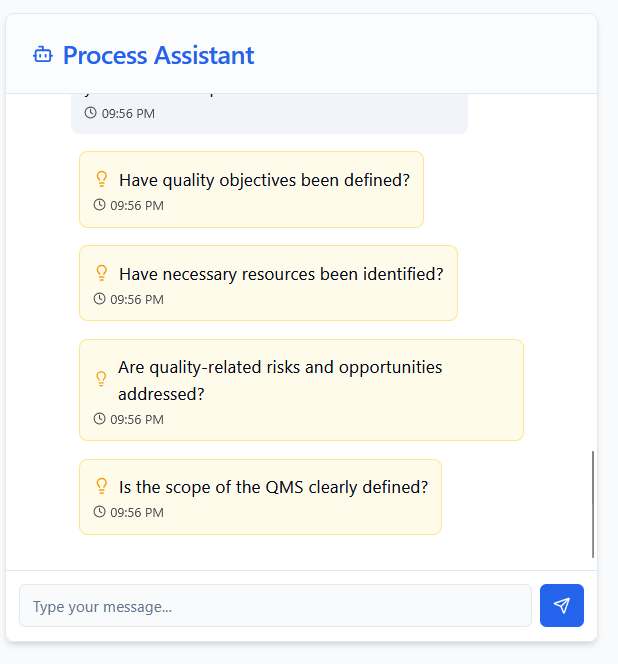Image resolution: width=618 pixels, height=664 pixels.
Task: Choose 'Are quality-related risks and opportunities addressed?' suggestion
Action: (301, 390)
